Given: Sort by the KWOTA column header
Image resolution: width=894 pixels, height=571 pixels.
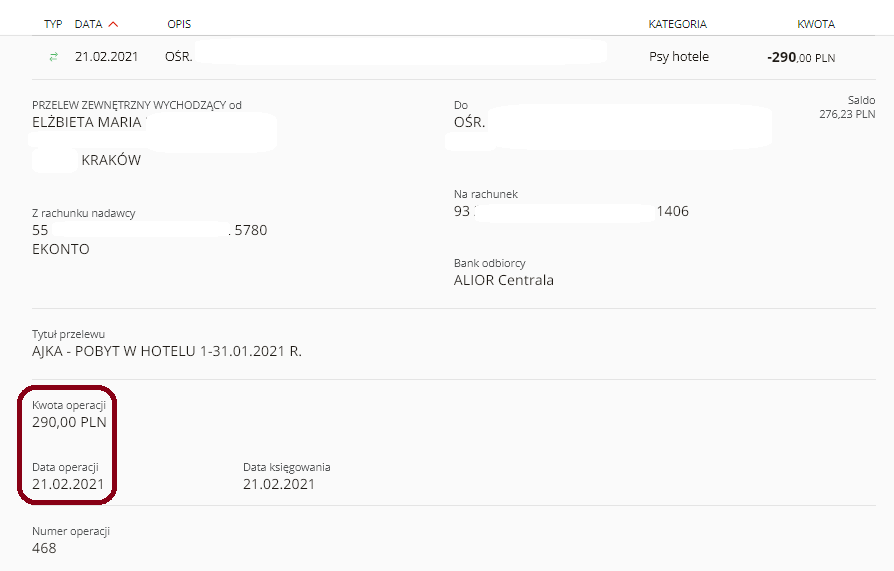Looking at the screenshot, I should pyautogui.click(x=816, y=24).
